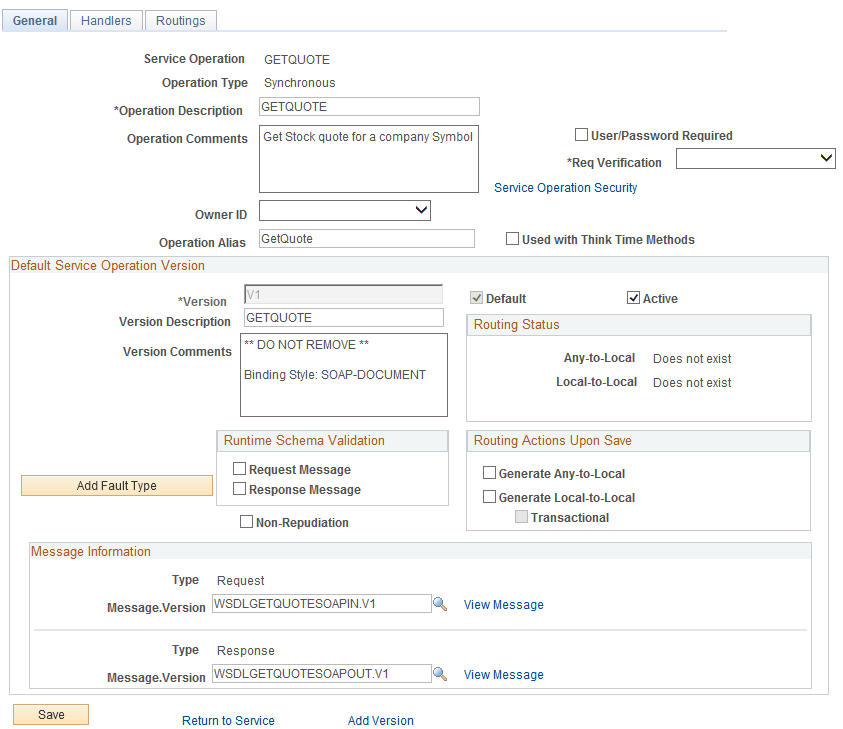Click lookup magnifier next to WSDLGETQUOTESOAPOUT.V1
843x729 pixels.
tap(440, 674)
